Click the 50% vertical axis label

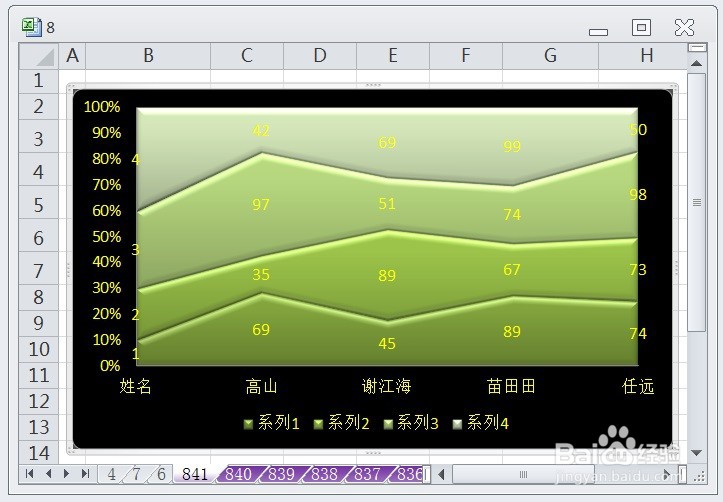tap(107, 237)
